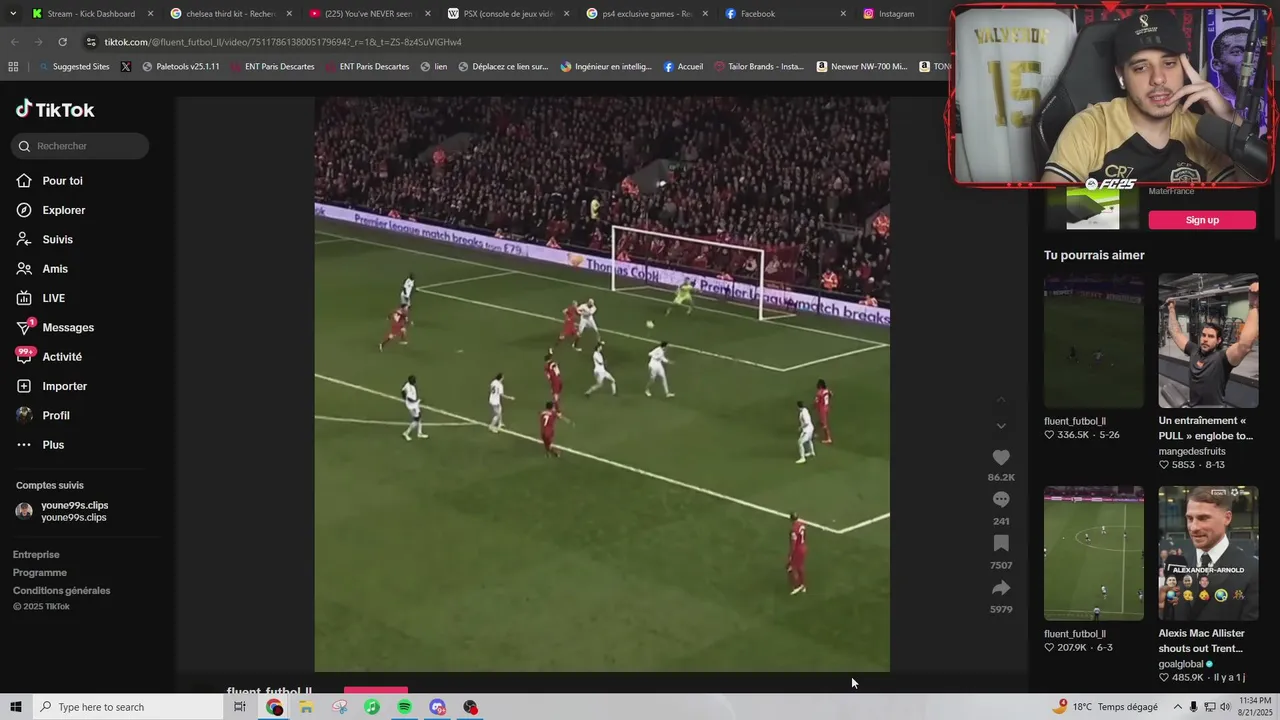Open File Explorer from the taskbar
This screenshot has width=1280, height=720.
tap(306, 707)
